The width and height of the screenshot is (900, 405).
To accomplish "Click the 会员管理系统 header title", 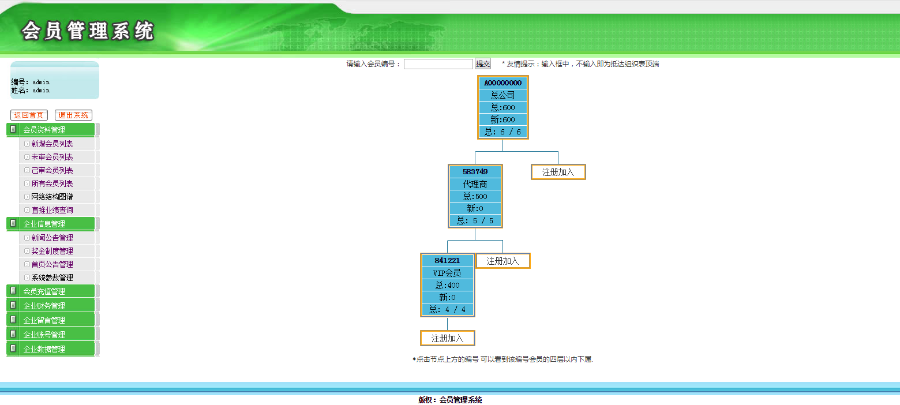I will pos(88,31).
